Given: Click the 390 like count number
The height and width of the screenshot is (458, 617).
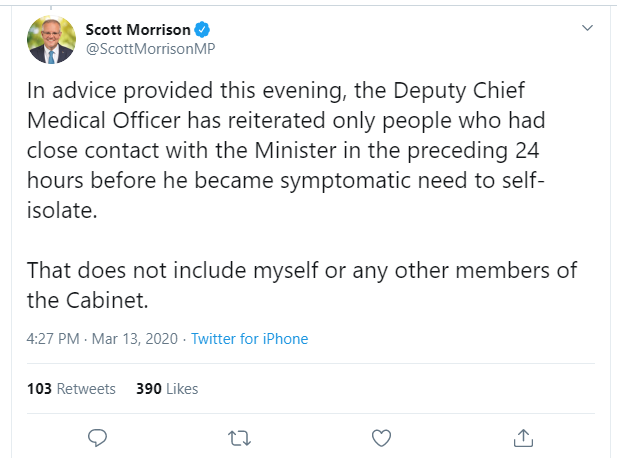Looking at the screenshot, I should pos(148,388).
